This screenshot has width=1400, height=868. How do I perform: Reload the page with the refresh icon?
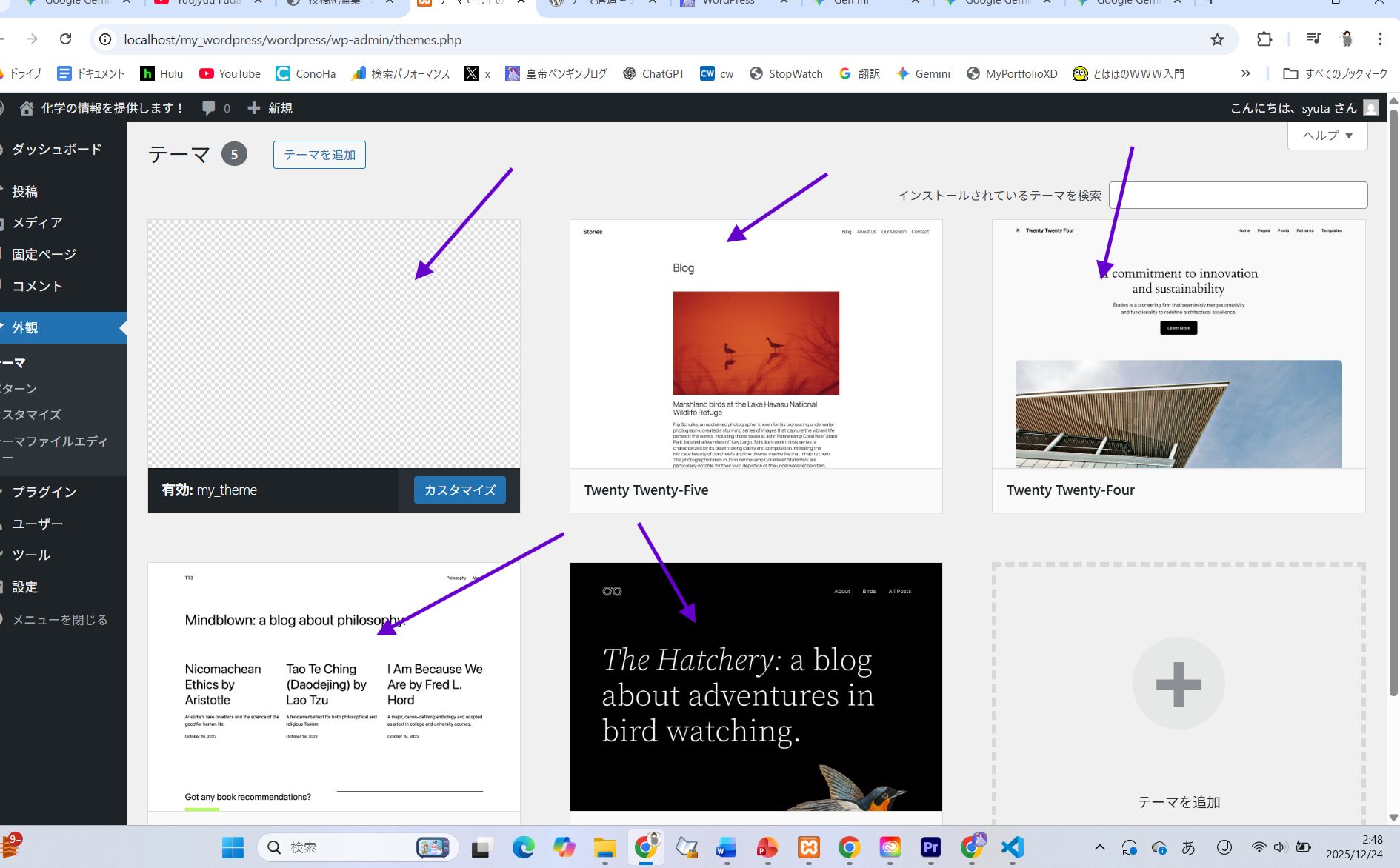66,39
